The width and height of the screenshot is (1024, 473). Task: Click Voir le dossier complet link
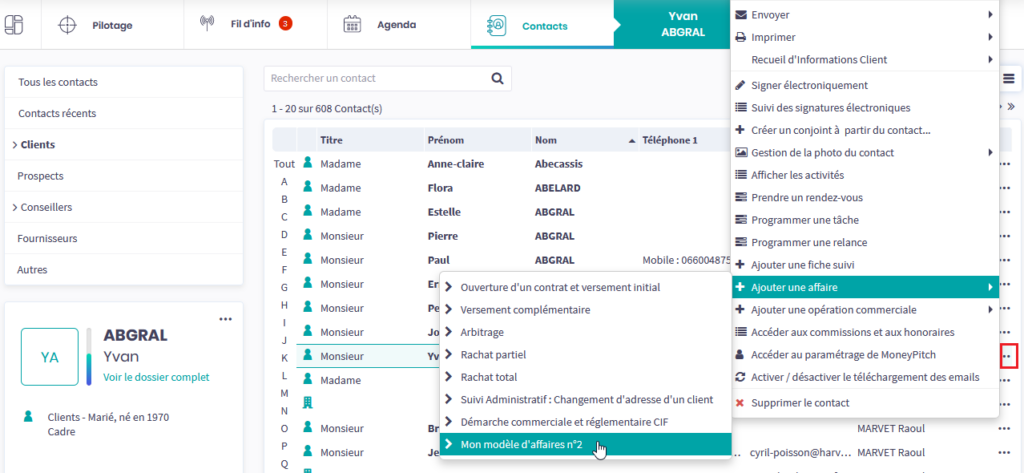(x=156, y=377)
